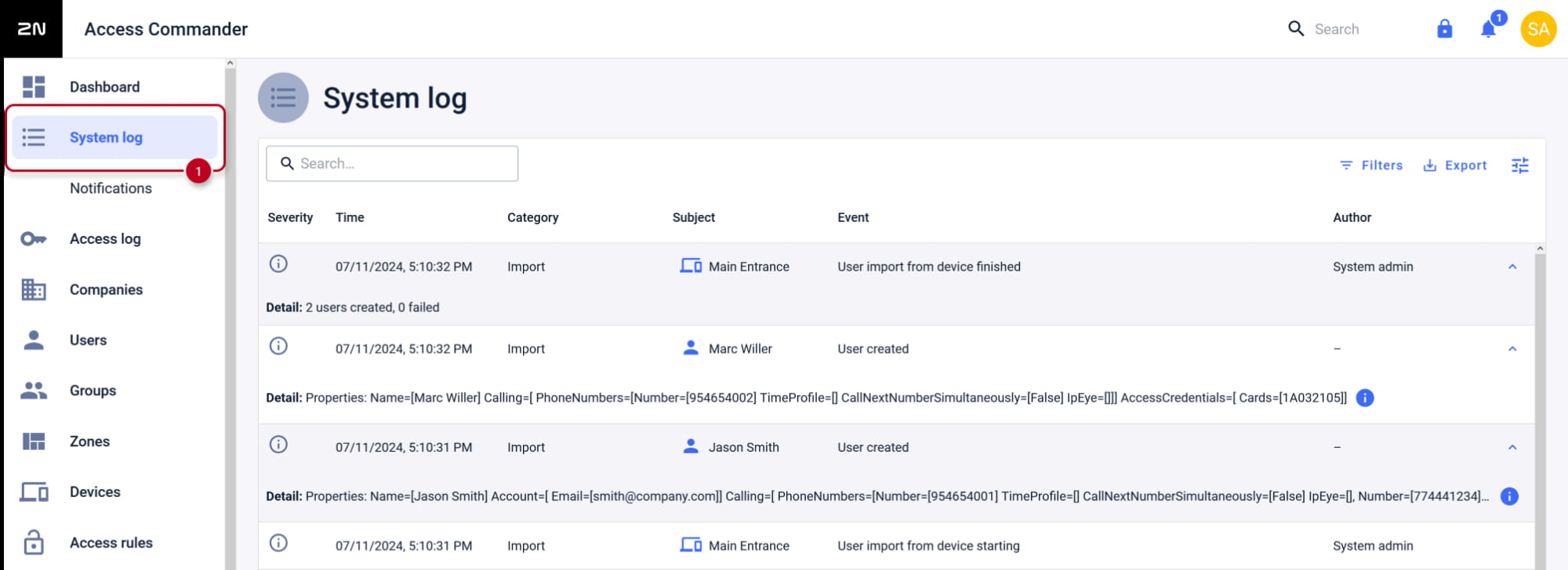Click the device icon beside Main Entrance finished row

pos(691,266)
